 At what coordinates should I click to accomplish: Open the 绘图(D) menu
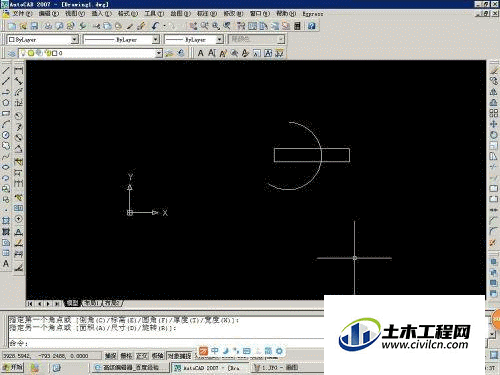(x=180, y=14)
